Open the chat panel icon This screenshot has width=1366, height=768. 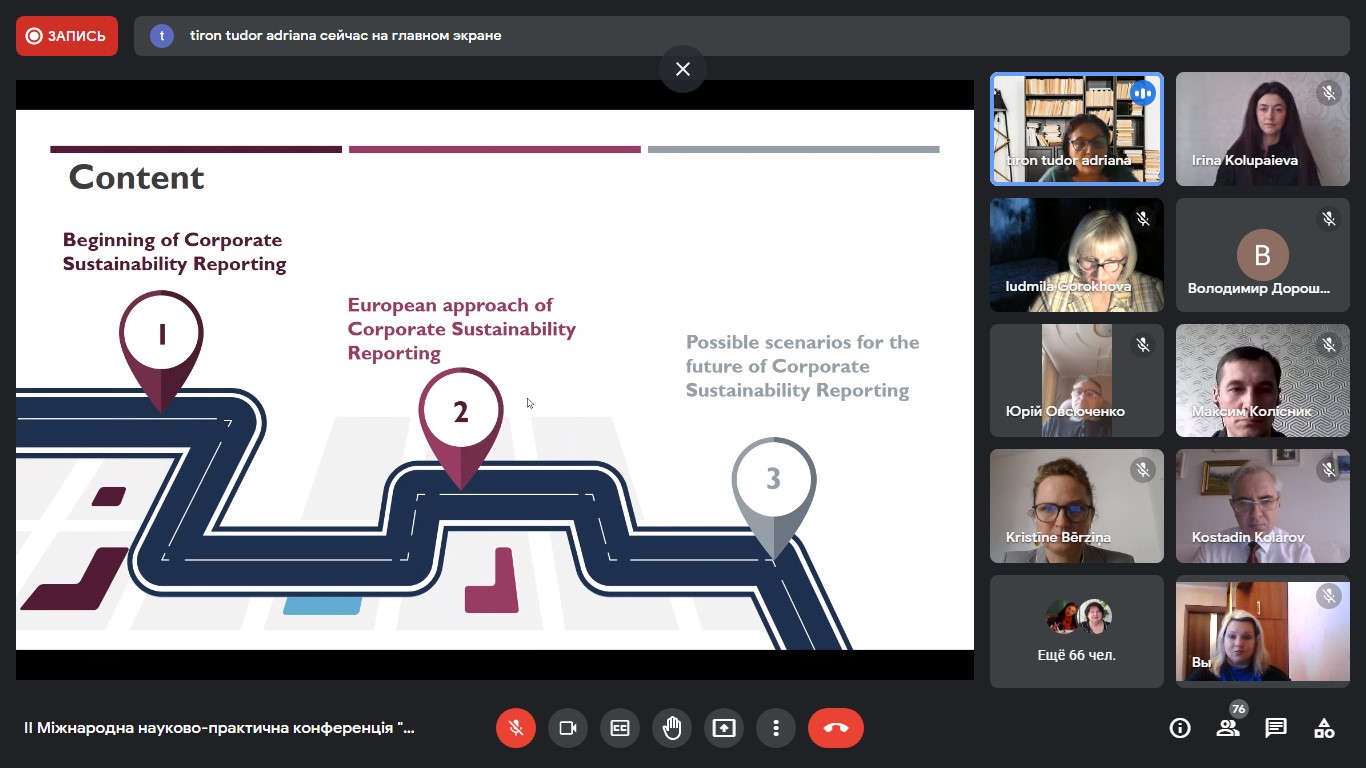point(1276,728)
